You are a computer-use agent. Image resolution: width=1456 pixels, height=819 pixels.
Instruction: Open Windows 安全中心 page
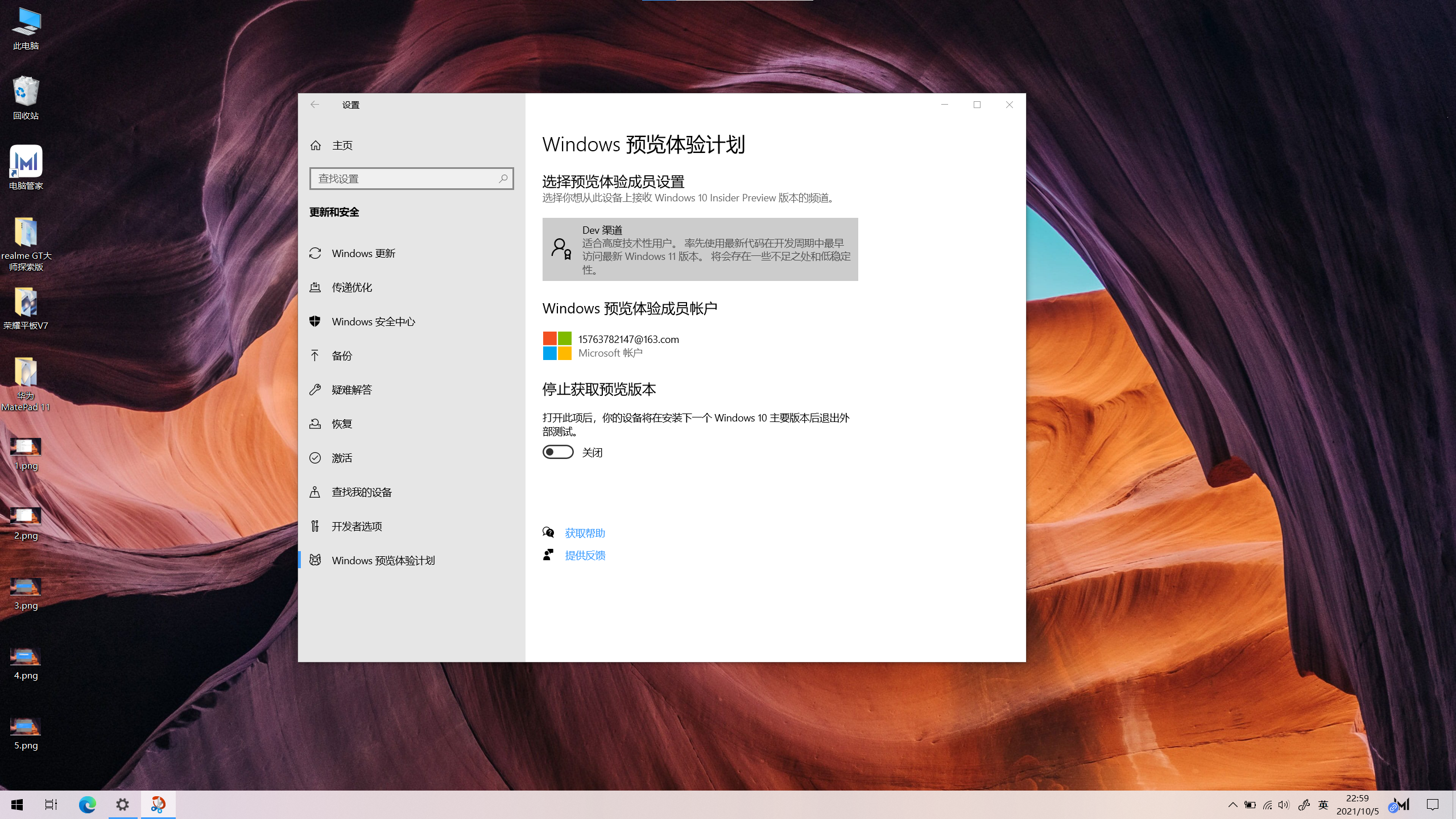click(412, 321)
